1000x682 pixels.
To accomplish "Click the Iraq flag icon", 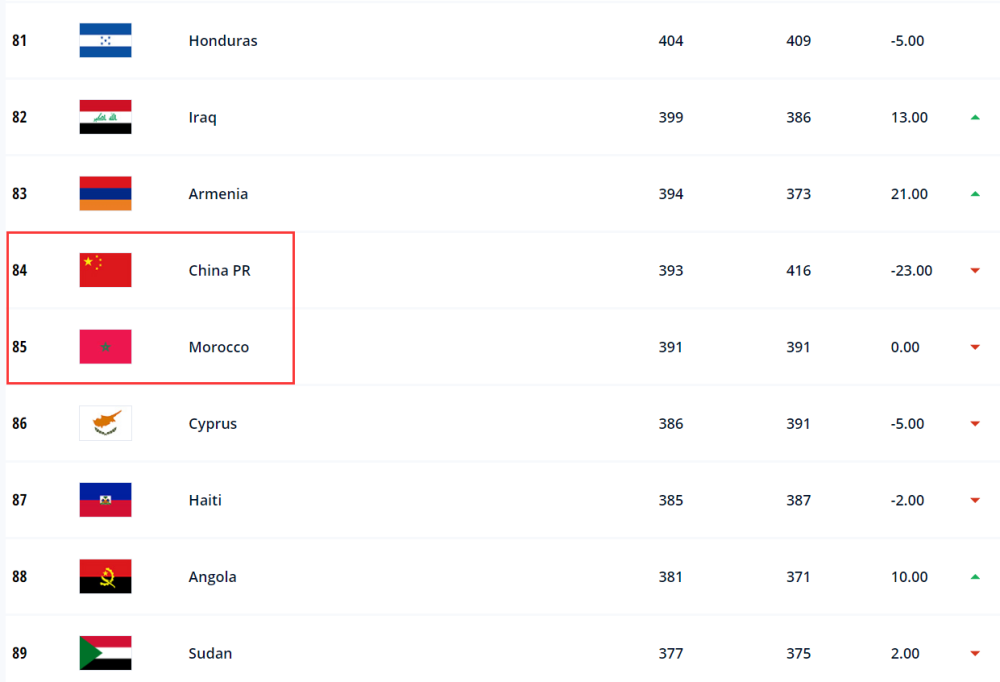I will 105,117.
